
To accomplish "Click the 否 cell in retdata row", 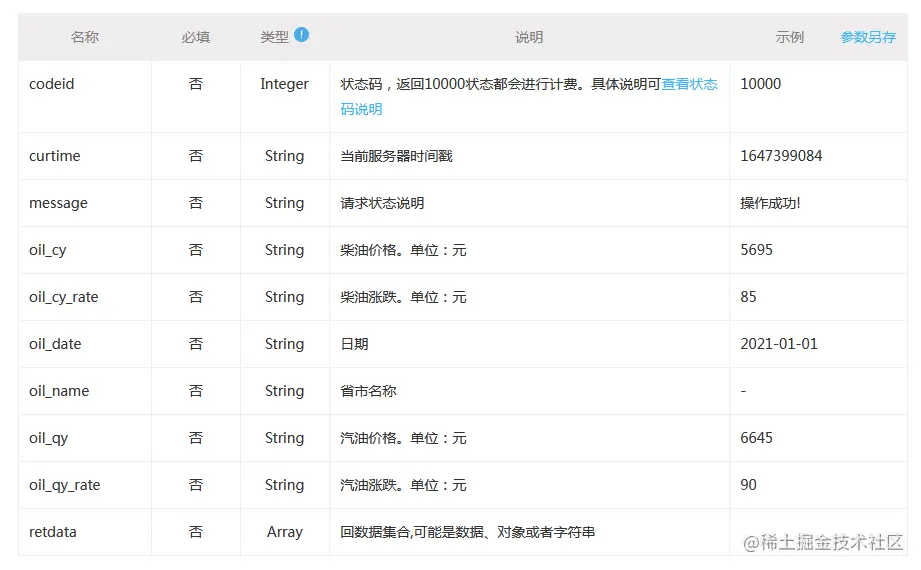I will click(196, 532).
